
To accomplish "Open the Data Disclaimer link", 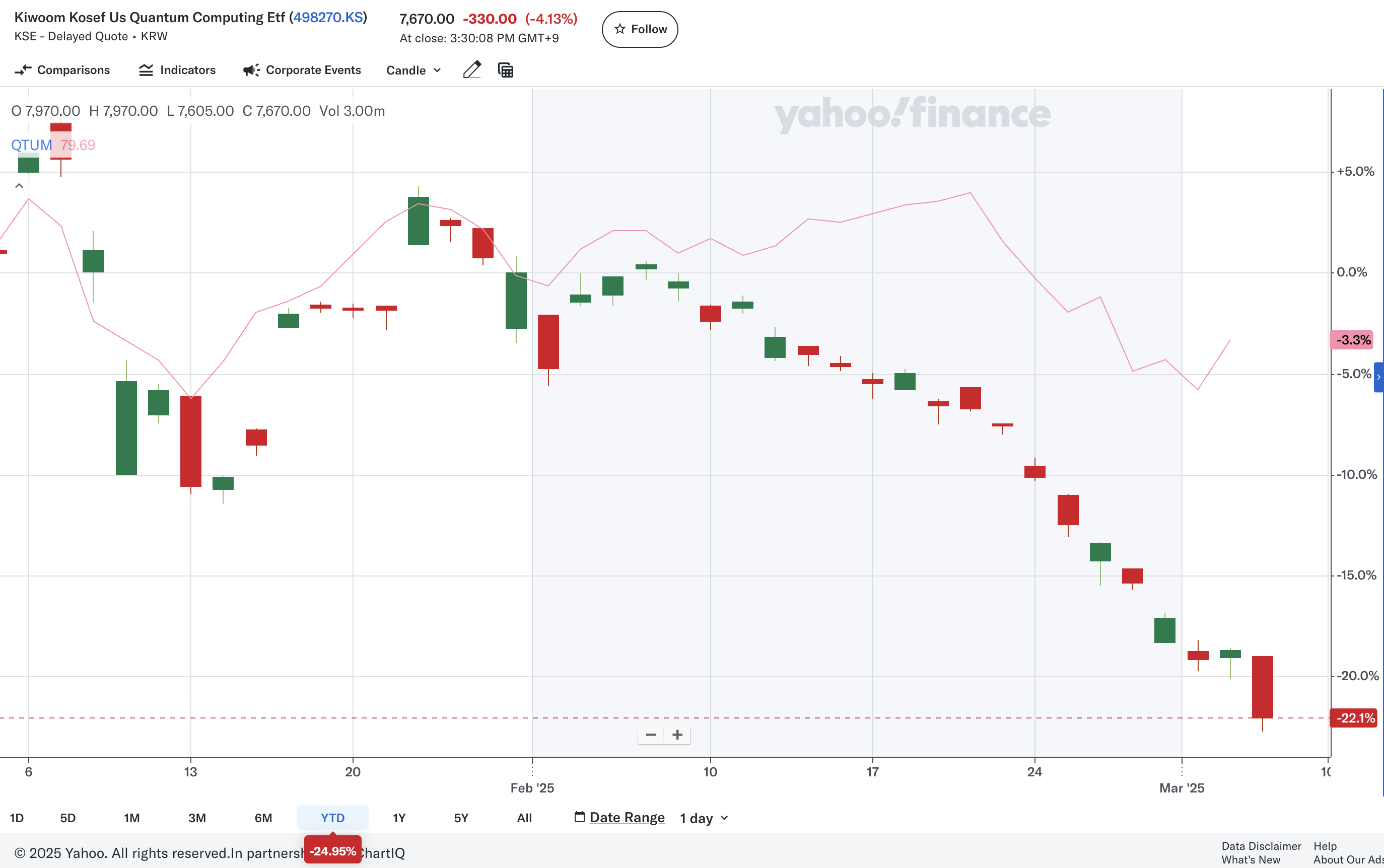I will click(x=1261, y=846).
